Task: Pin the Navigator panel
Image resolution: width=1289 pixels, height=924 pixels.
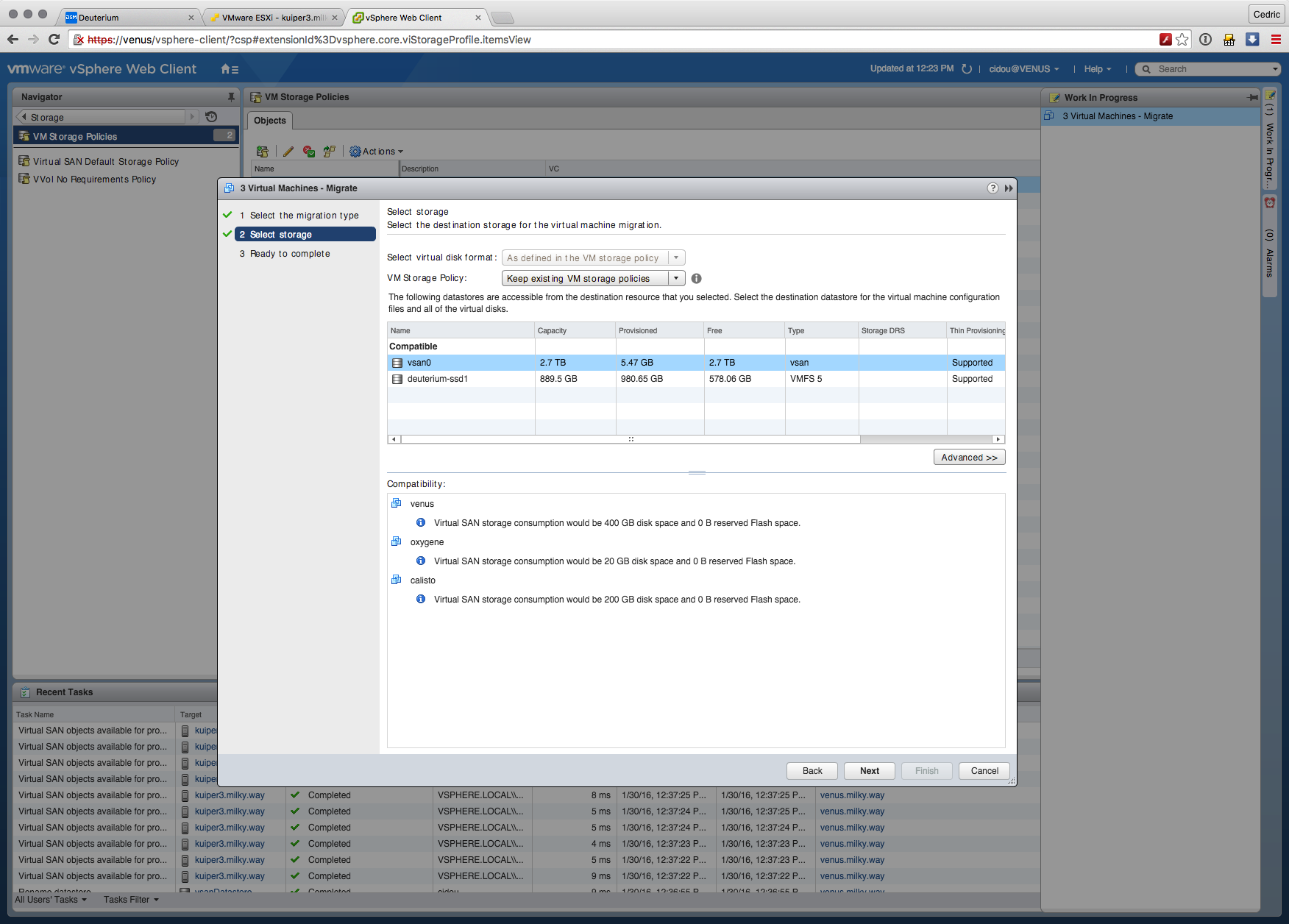Action: (x=231, y=97)
